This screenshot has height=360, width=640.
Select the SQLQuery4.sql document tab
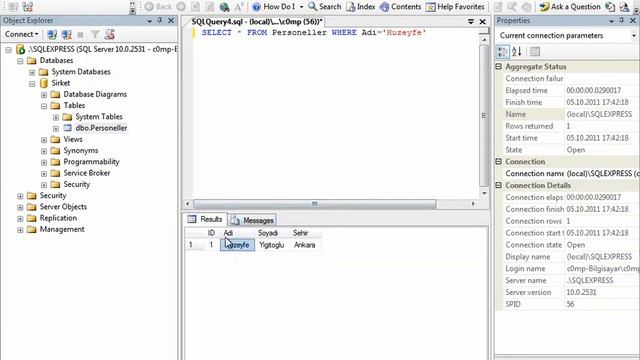[257, 22]
